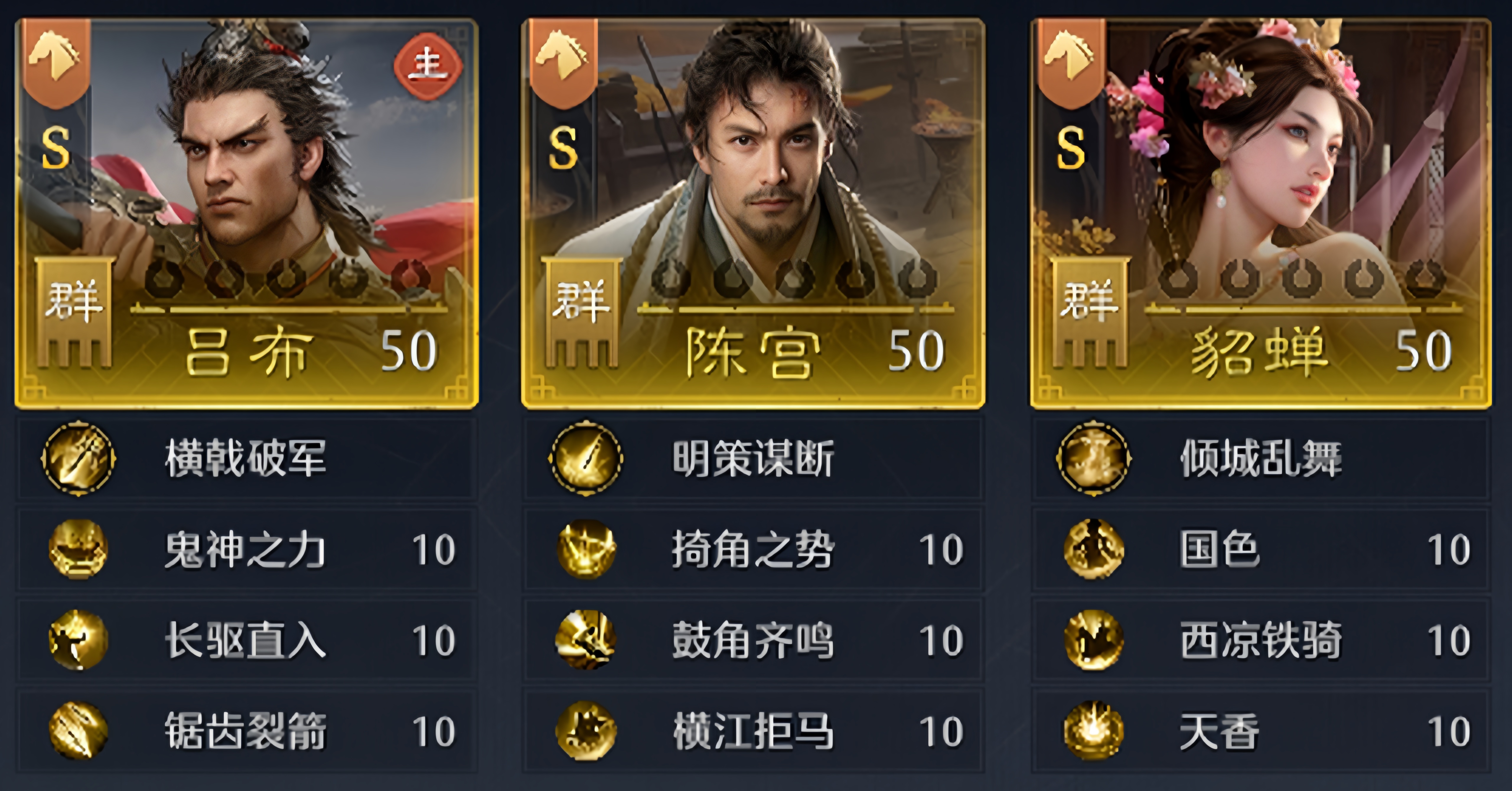Click the 天香 skill icon
The height and width of the screenshot is (791, 1512).
tap(1094, 730)
